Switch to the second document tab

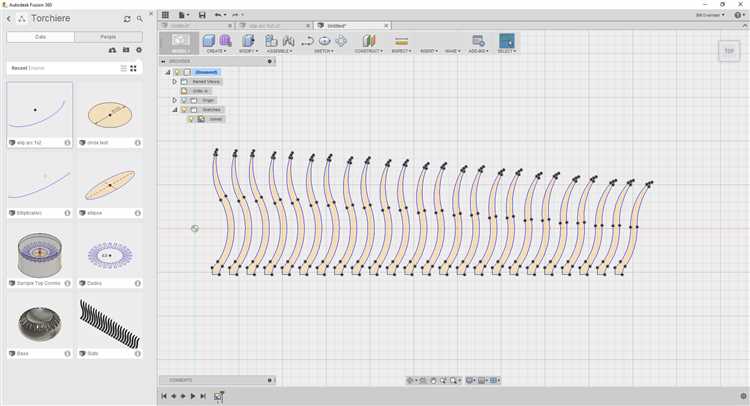click(275, 25)
